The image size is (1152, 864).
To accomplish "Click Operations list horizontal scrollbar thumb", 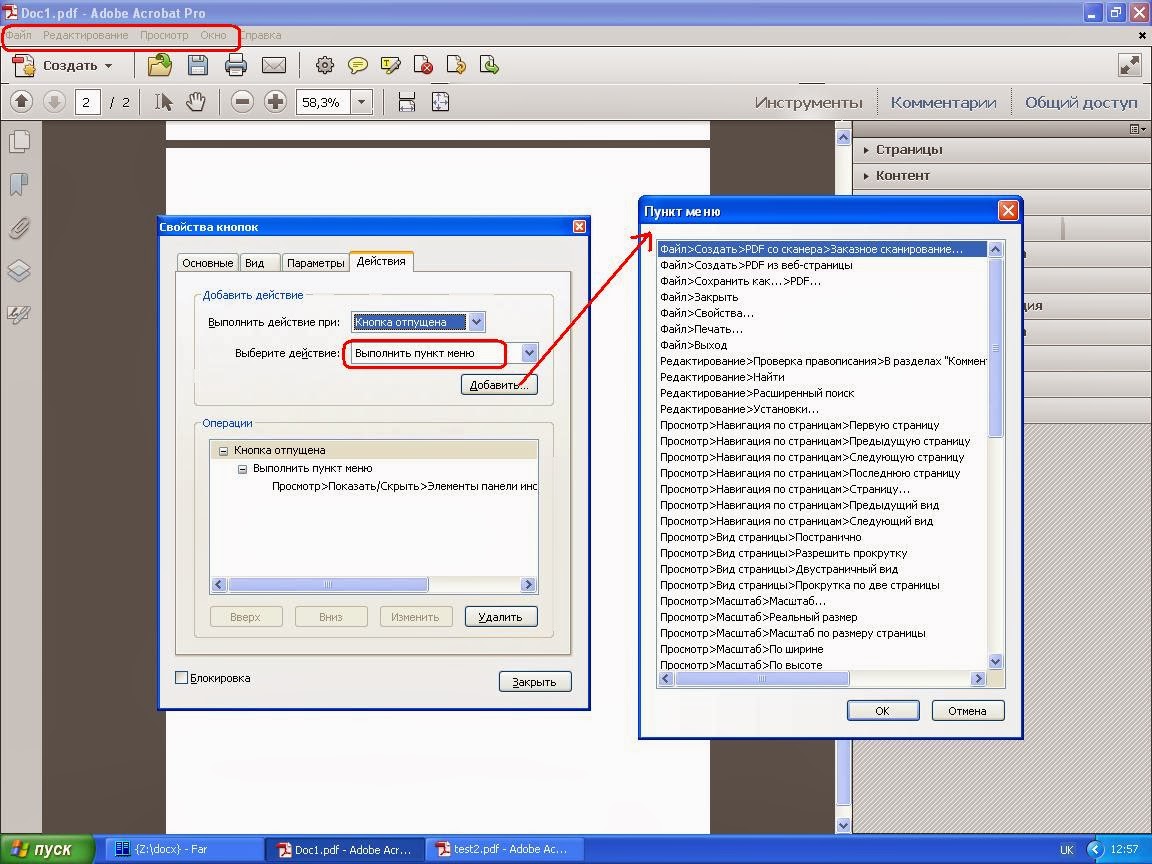I will point(328,585).
